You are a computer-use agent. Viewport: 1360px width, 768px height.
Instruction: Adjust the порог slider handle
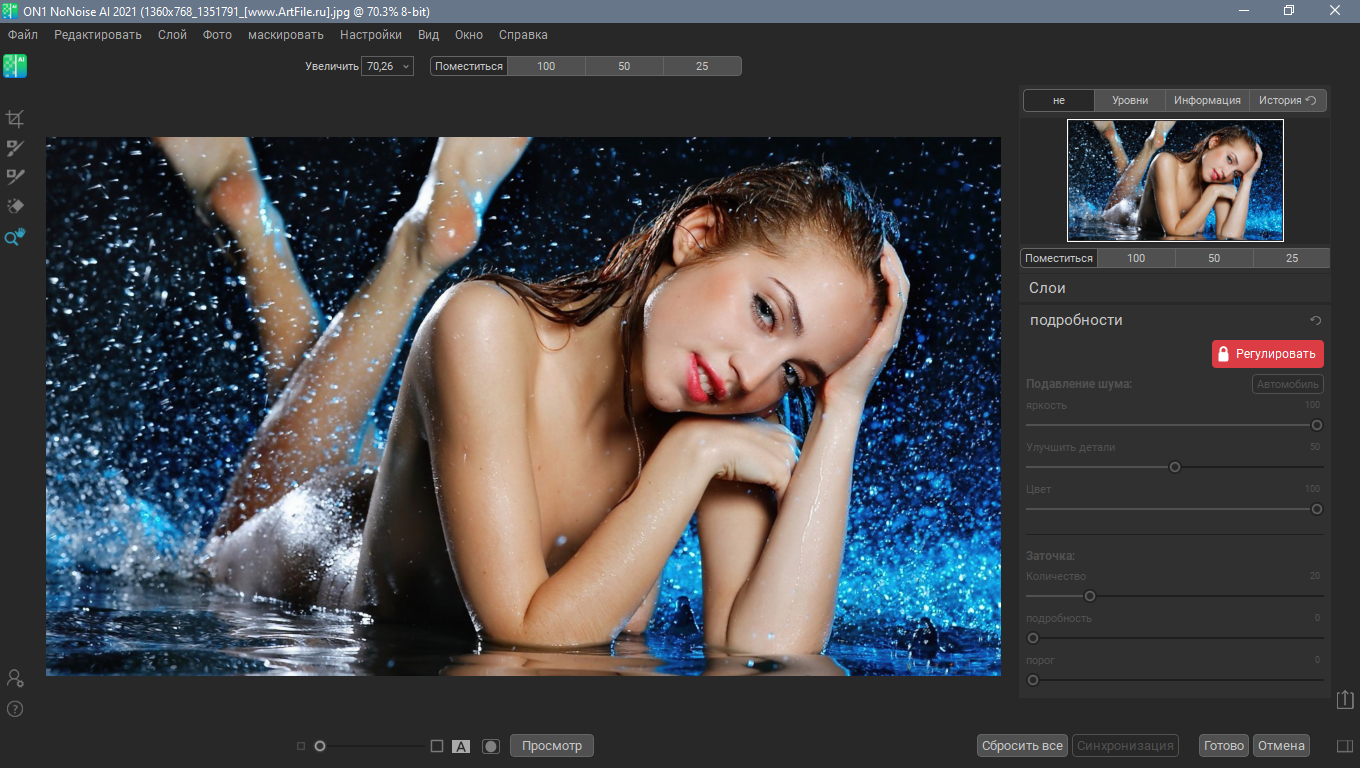click(1033, 680)
